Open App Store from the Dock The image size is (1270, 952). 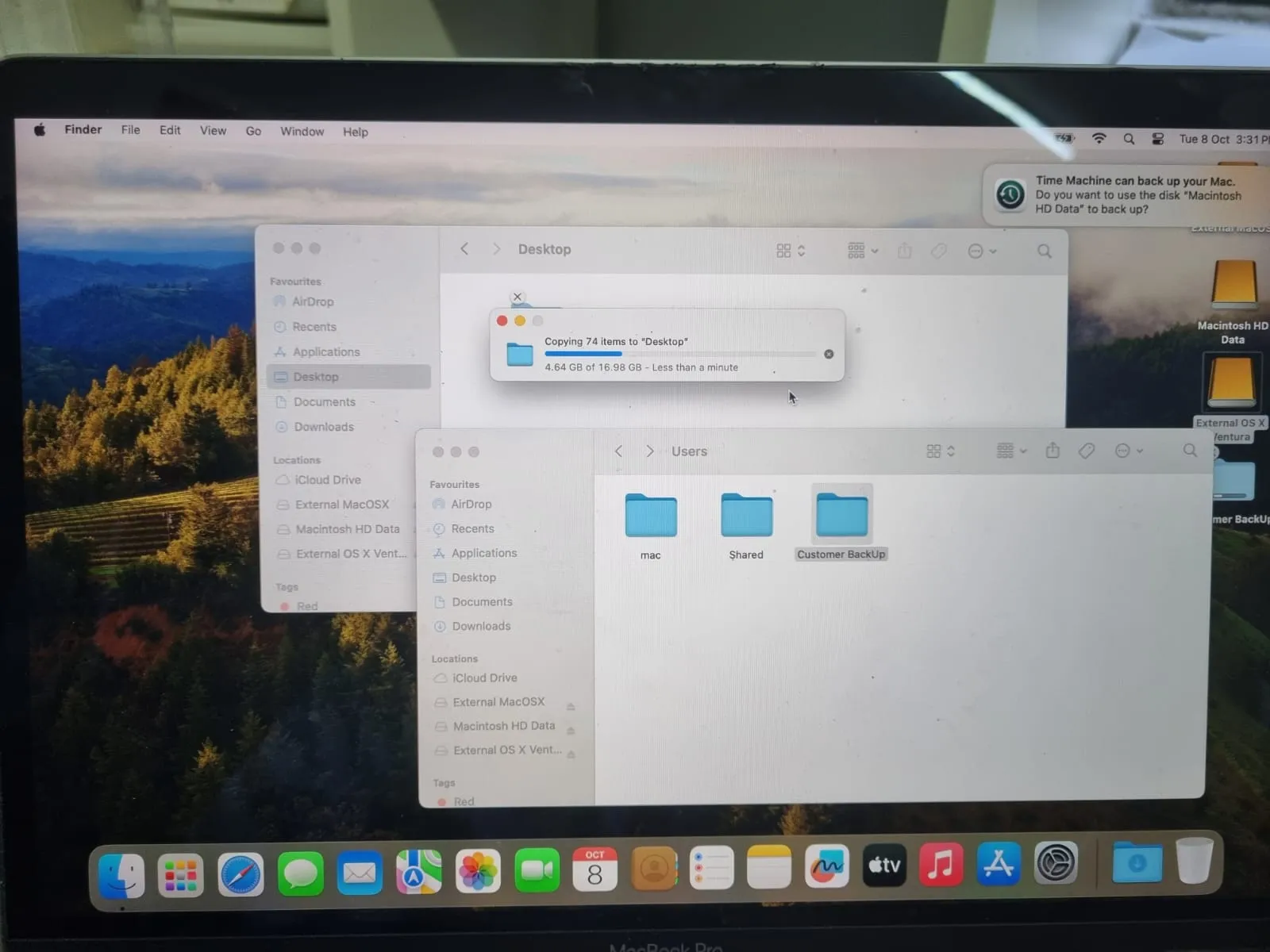coord(999,864)
